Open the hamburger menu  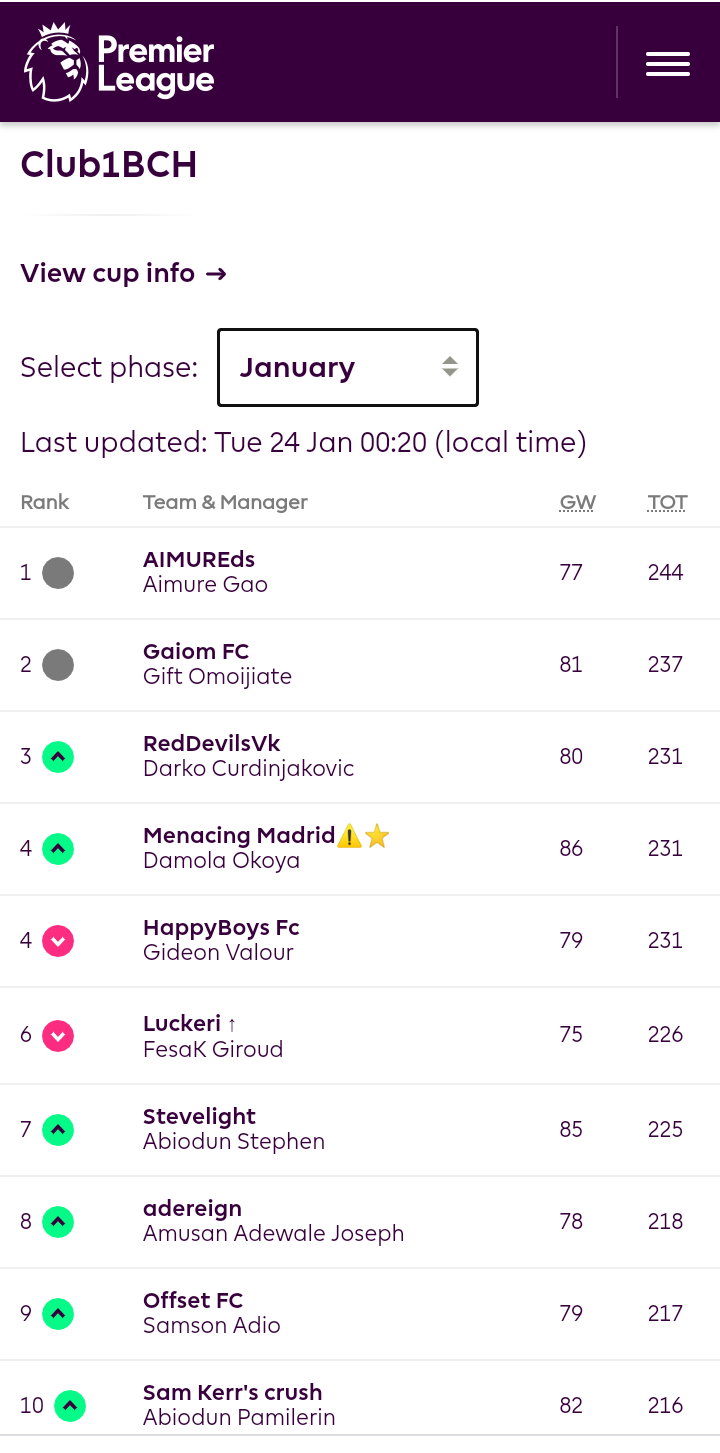tap(667, 63)
